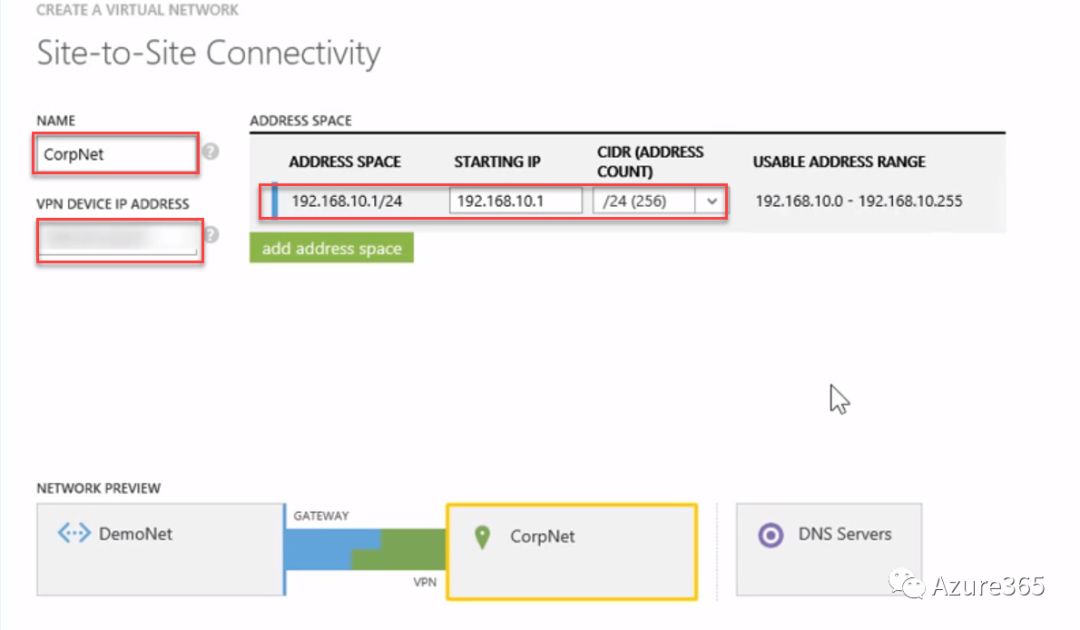The height and width of the screenshot is (630, 1080).
Task: Click the help icon beside VPN Device IP Address
Action: coord(211,235)
